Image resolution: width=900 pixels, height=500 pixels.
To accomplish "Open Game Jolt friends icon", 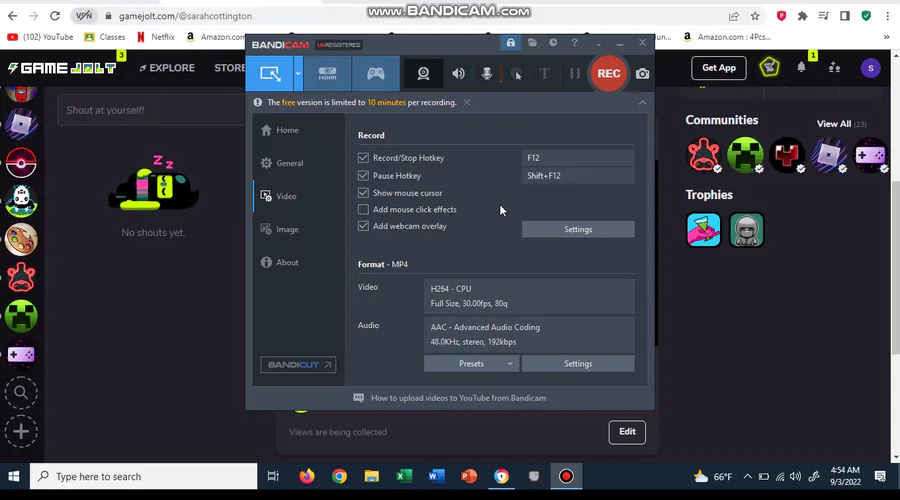I will click(835, 68).
